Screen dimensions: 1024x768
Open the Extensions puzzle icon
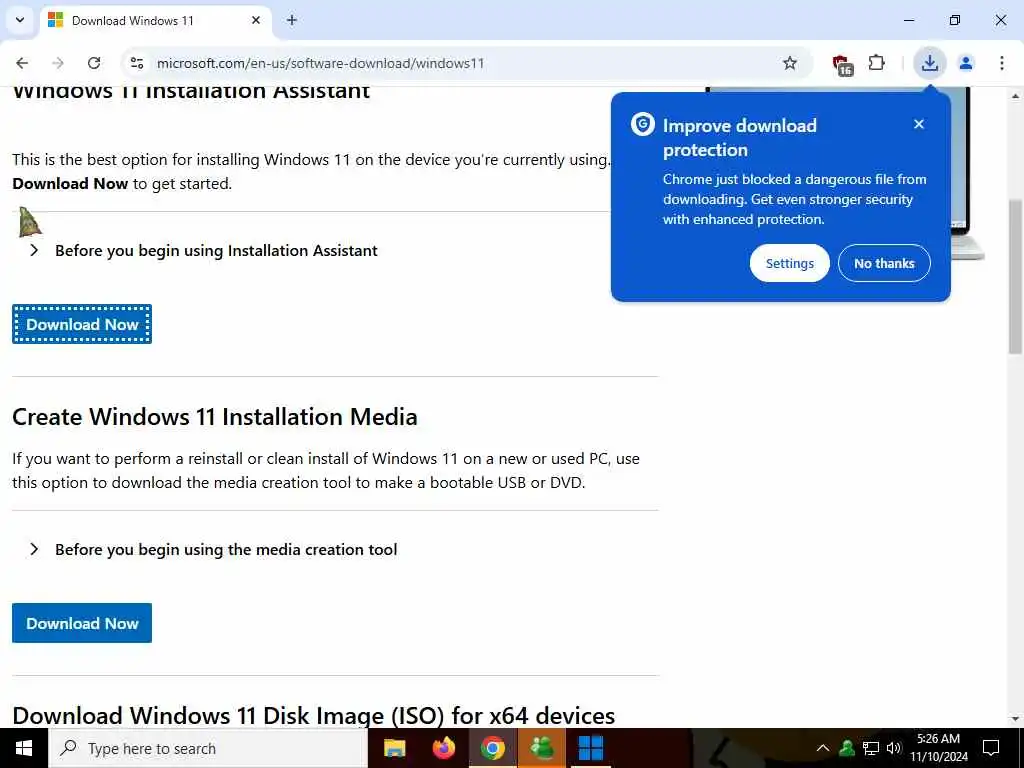[876, 63]
